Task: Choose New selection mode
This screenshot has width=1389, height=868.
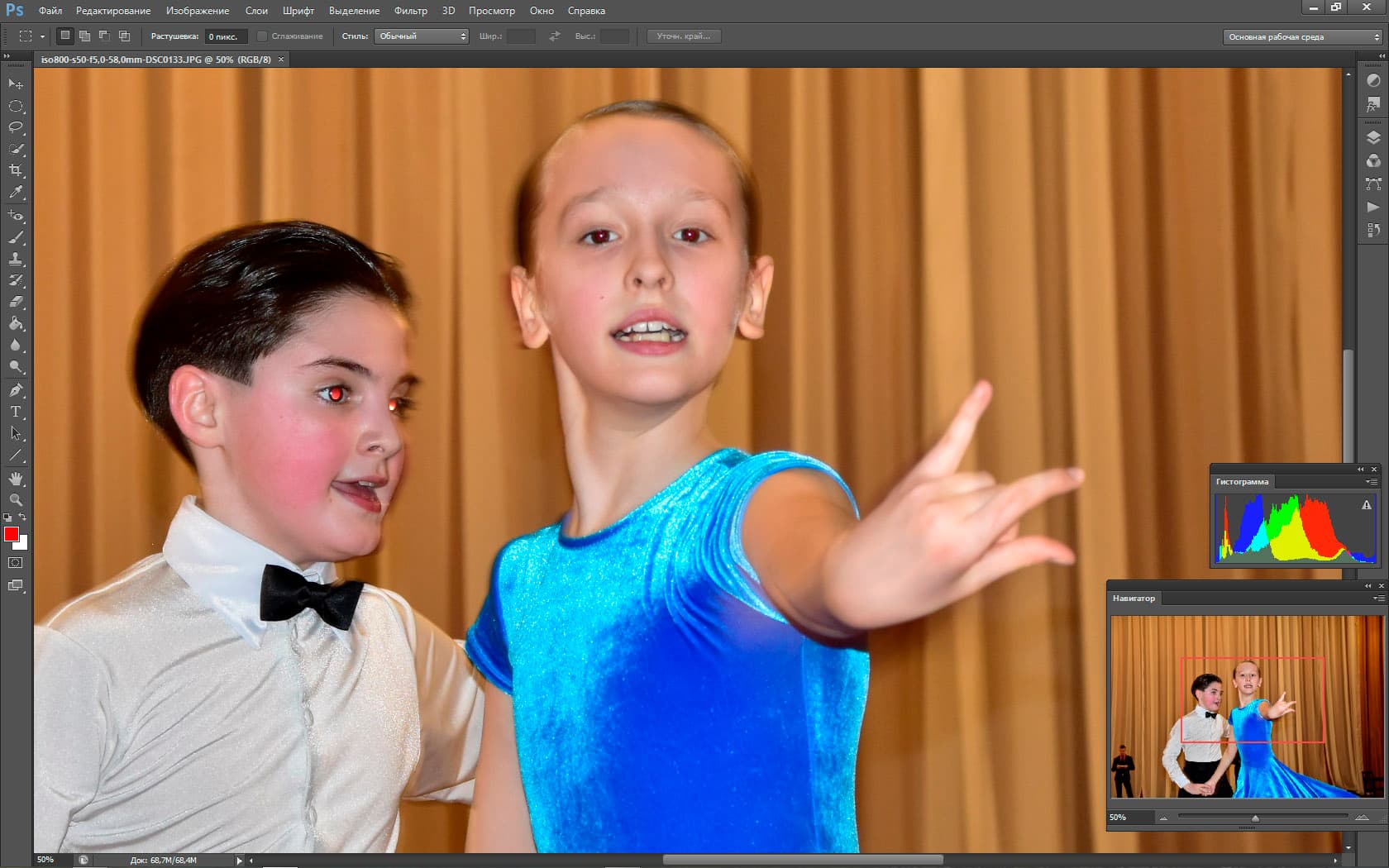Action: tap(64, 36)
